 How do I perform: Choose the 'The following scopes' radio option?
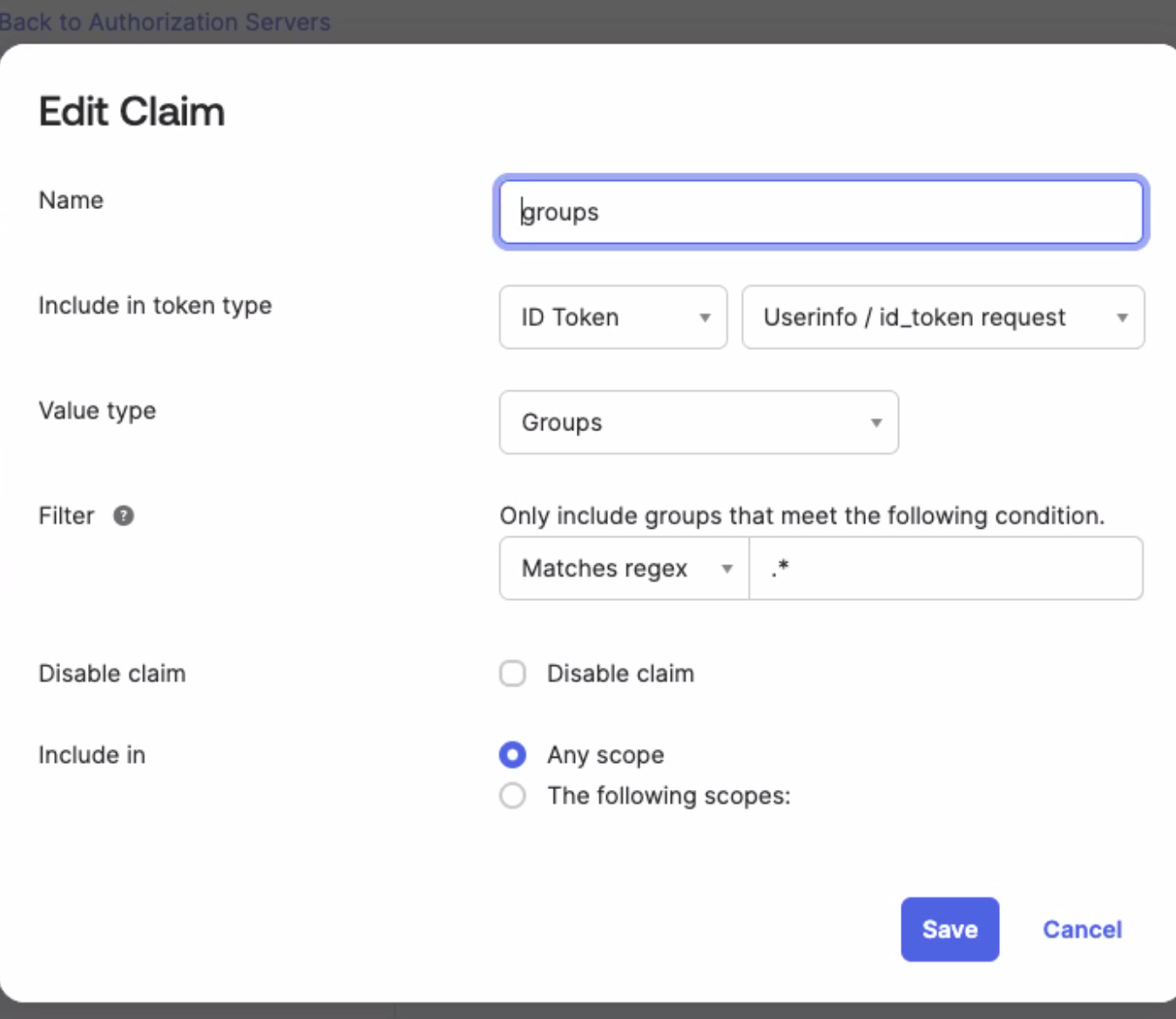pos(513,795)
